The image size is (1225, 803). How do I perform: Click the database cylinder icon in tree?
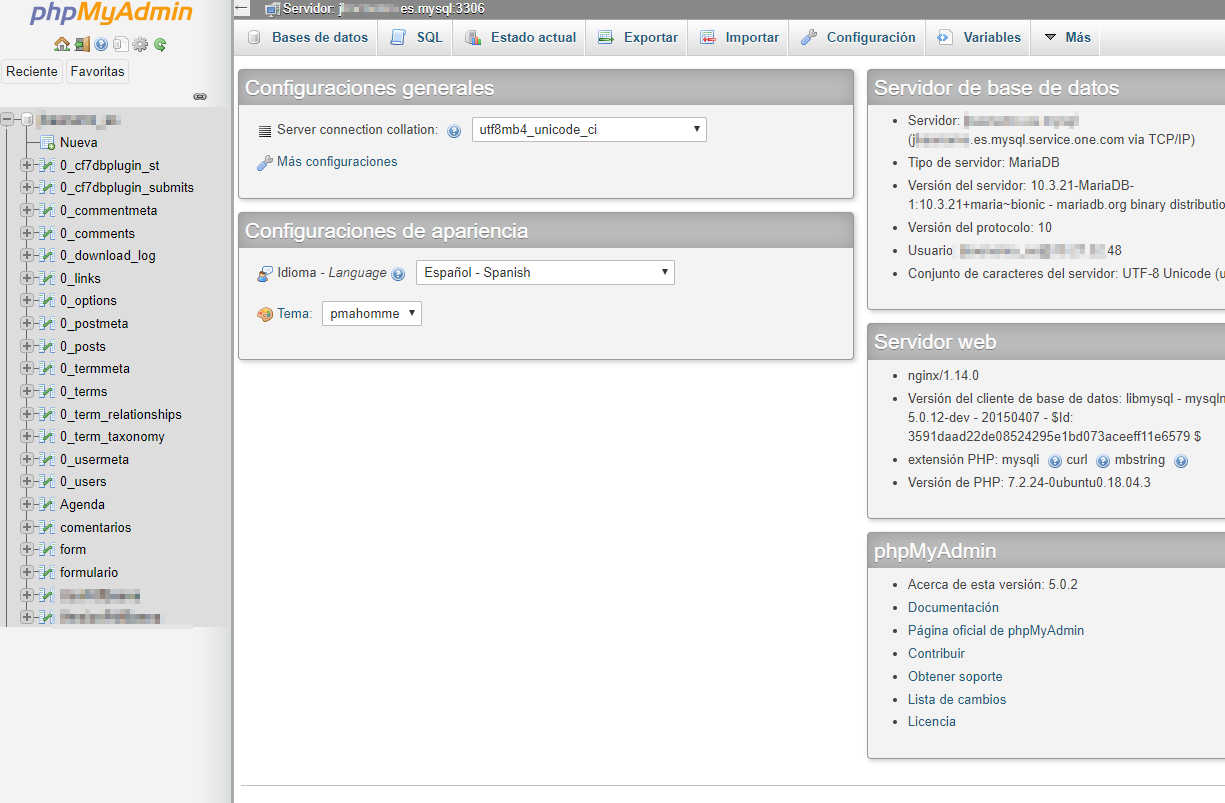27,120
